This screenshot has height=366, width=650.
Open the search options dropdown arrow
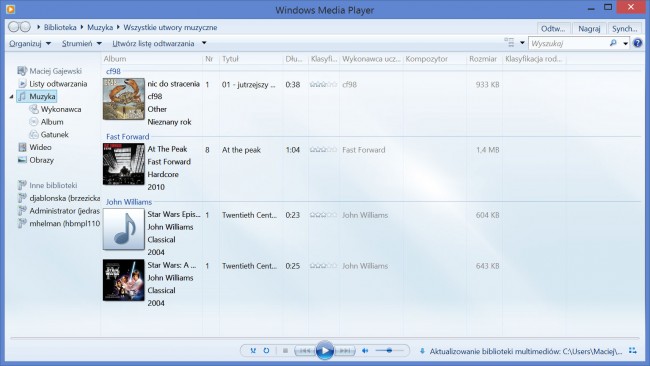point(625,43)
